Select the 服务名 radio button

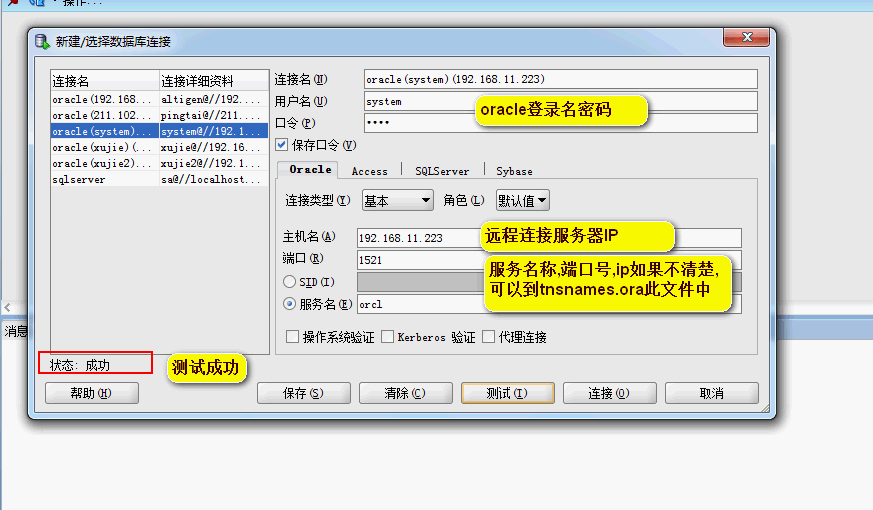point(289,304)
